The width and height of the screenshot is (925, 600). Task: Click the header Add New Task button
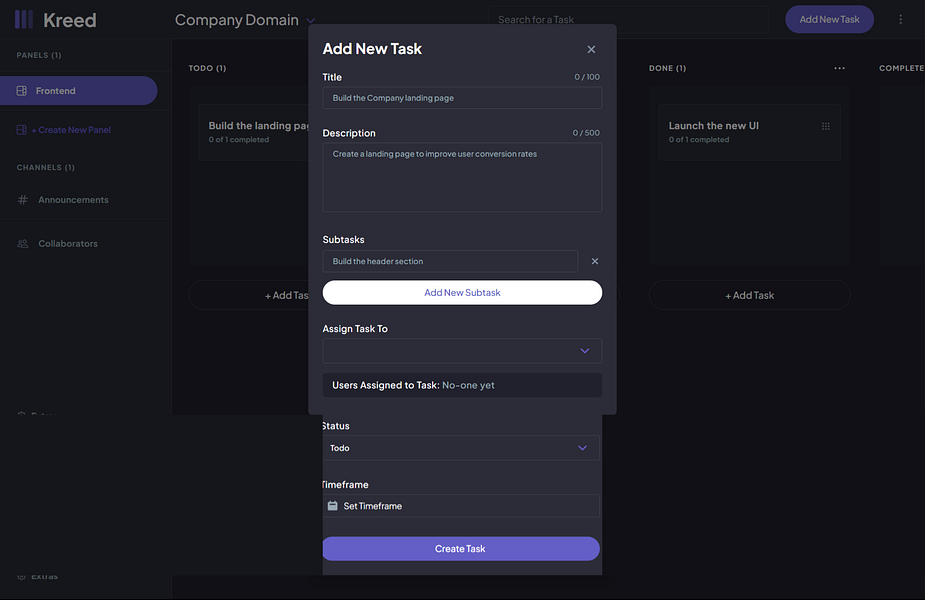[x=829, y=19]
